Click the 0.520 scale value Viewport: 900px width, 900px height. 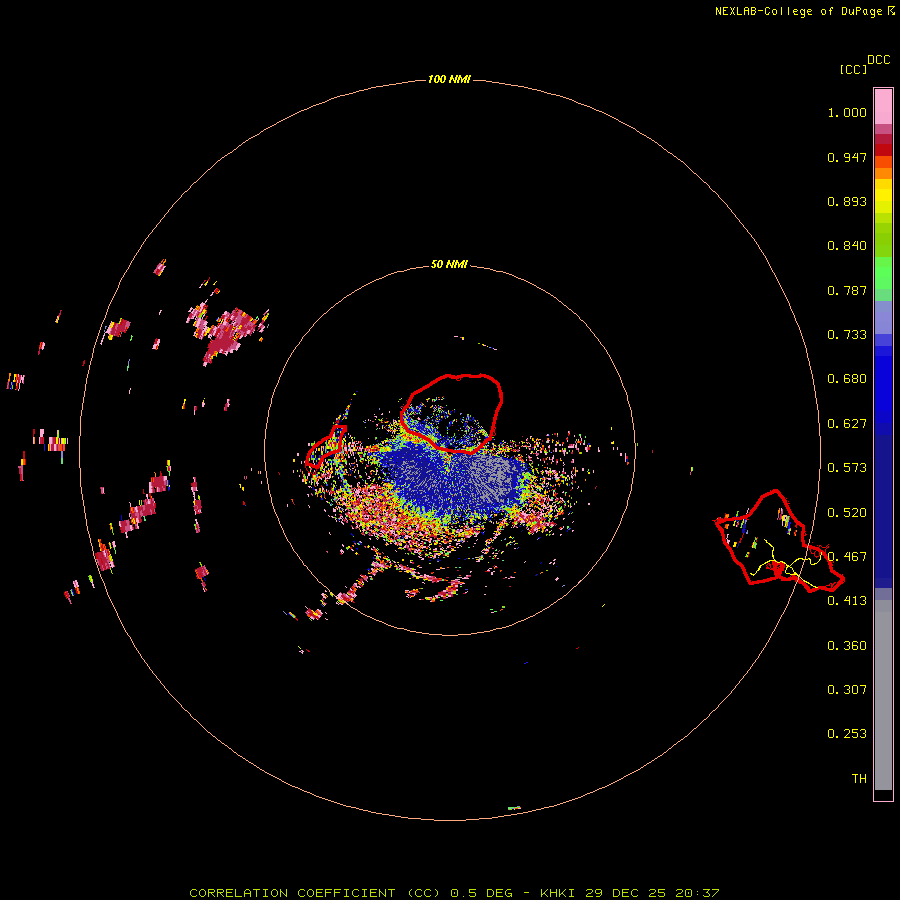coord(847,513)
